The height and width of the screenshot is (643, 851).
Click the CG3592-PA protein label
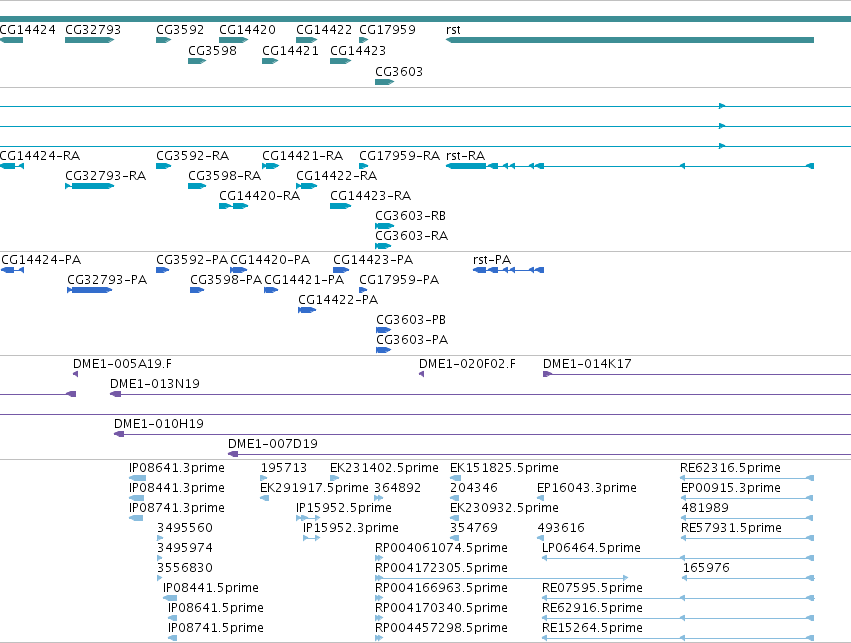click(x=192, y=260)
